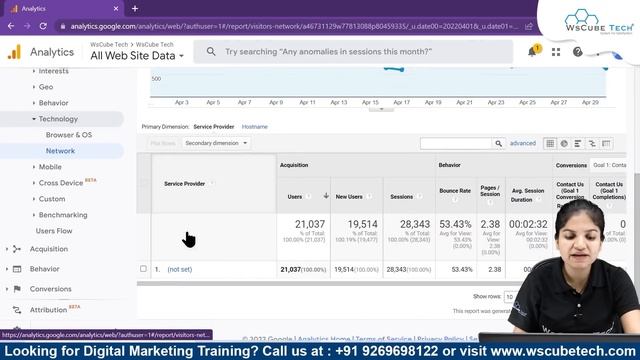The height and width of the screenshot is (360, 640).
Task: Sort by the Sessions column header
Action: pos(402,197)
